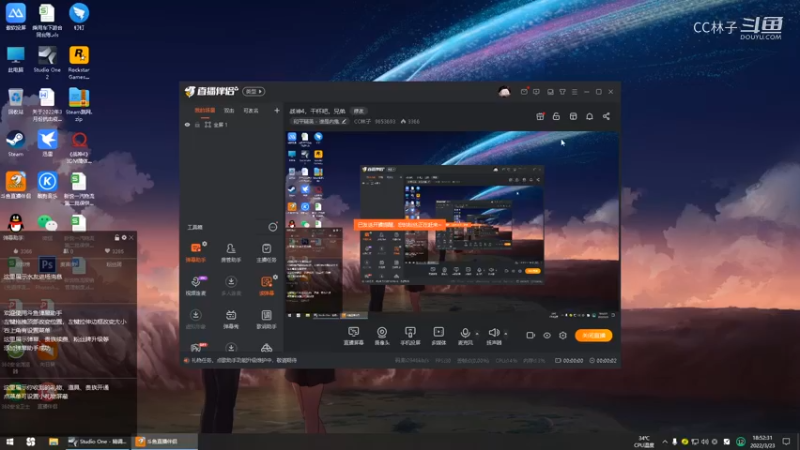
Task: Click the share icon in stream header
Action: (x=606, y=116)
